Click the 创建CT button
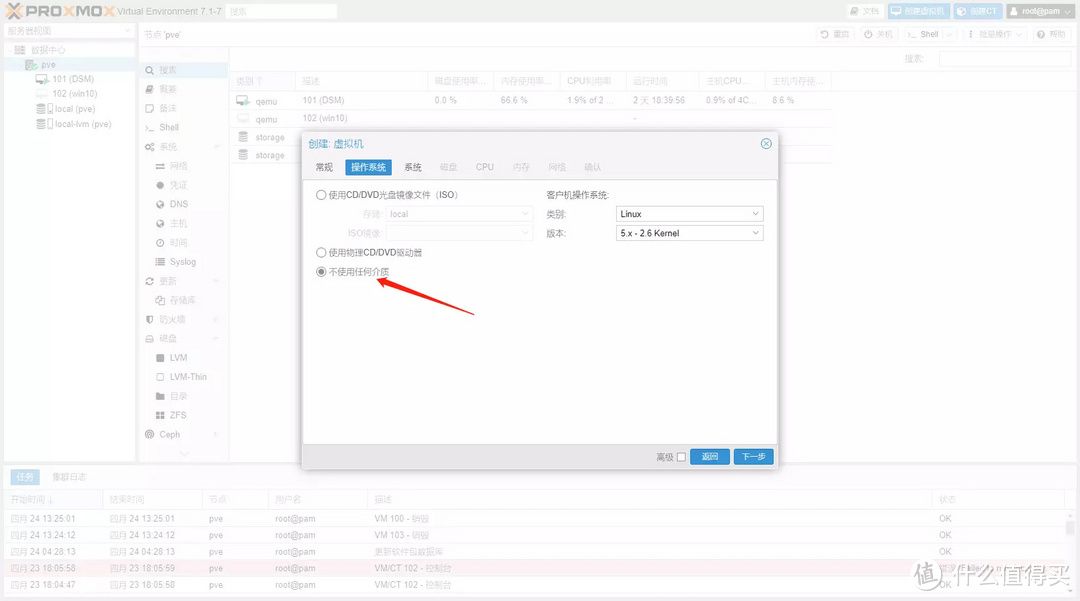 [x=977, y=11]
